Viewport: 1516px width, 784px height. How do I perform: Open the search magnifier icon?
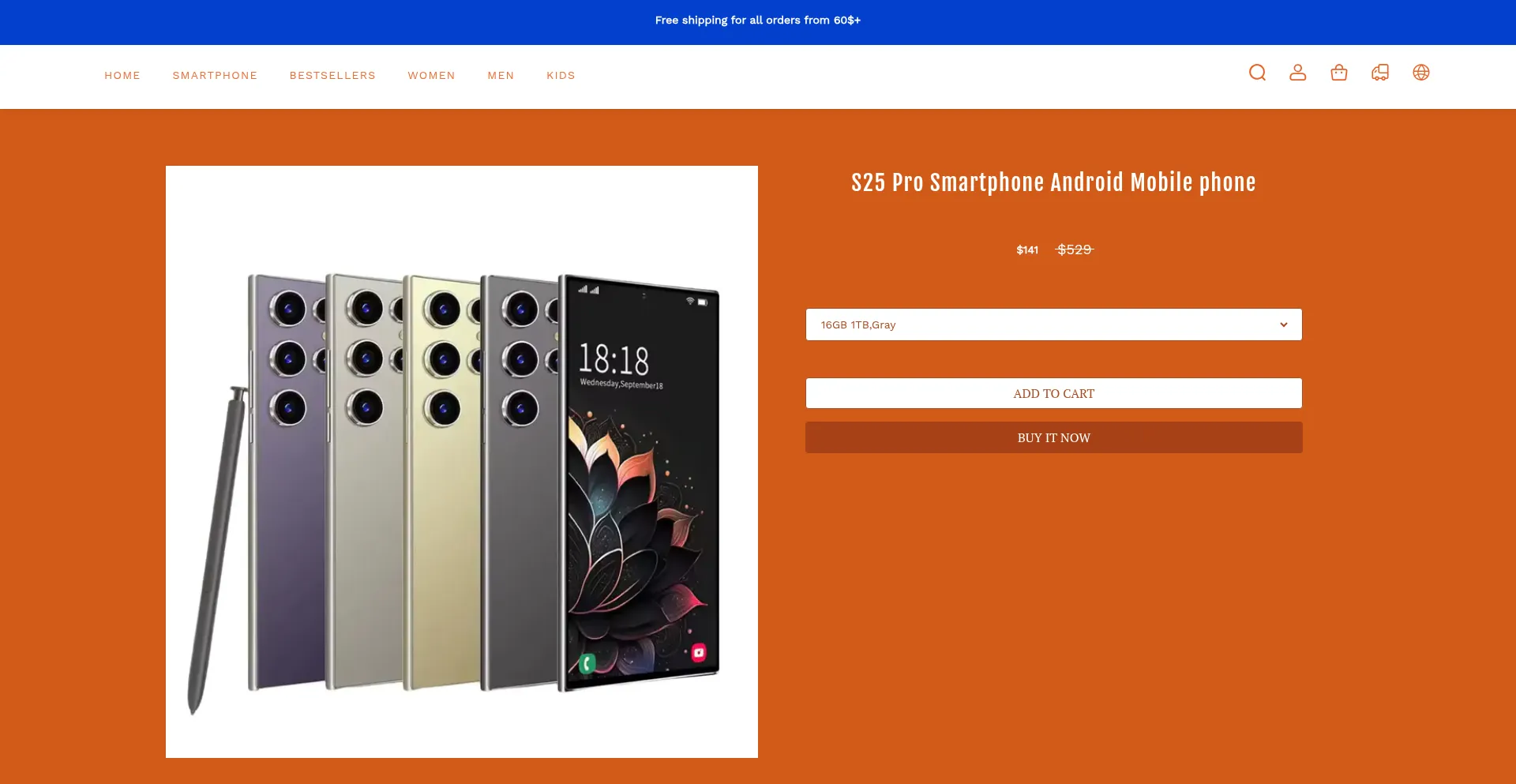click(x=1257, y=73)
